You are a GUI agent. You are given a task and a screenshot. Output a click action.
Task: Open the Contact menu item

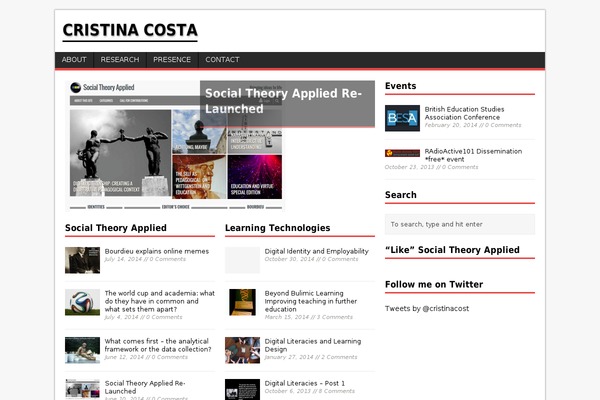click(222, 60)
